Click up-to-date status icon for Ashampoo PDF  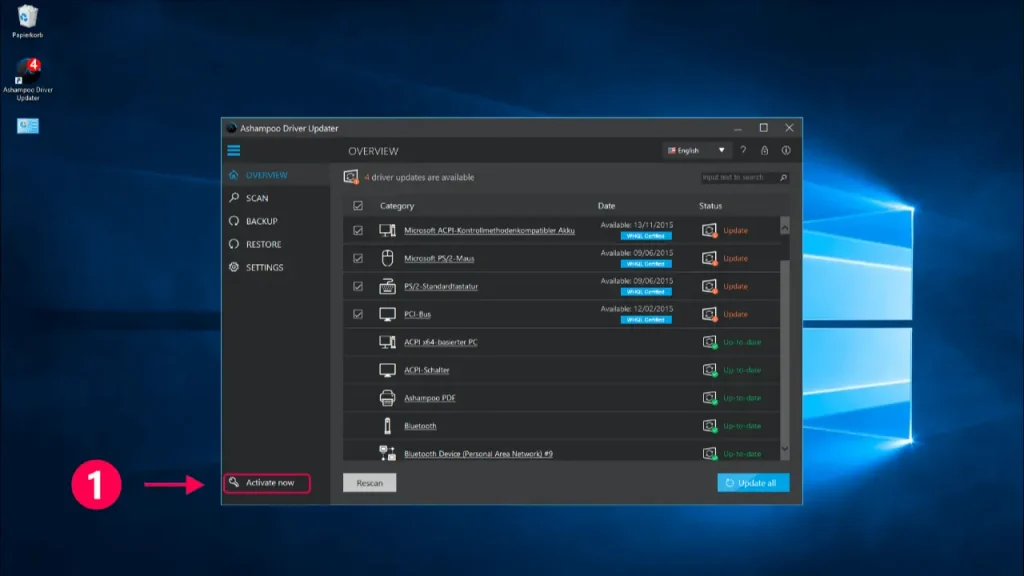pos(709,398)
